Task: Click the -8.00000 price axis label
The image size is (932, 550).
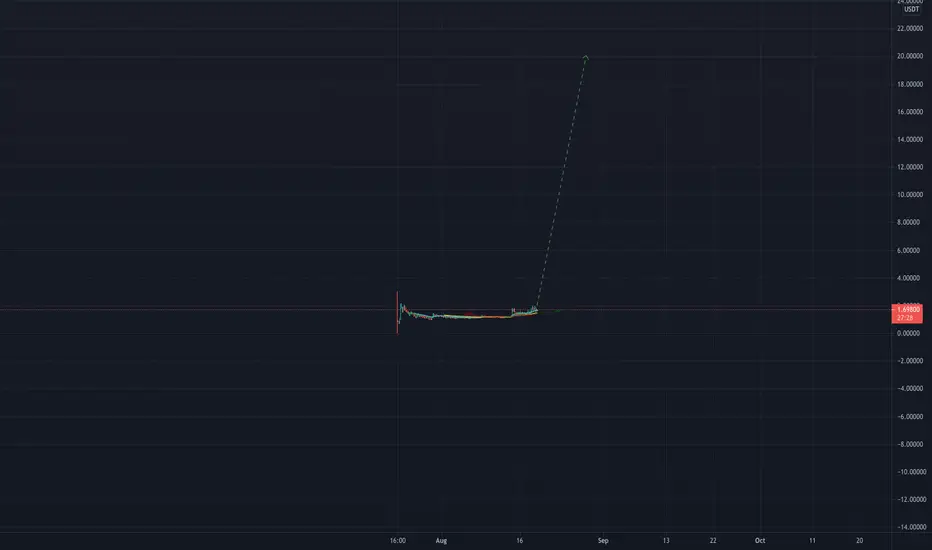Action: pos(910,444)
